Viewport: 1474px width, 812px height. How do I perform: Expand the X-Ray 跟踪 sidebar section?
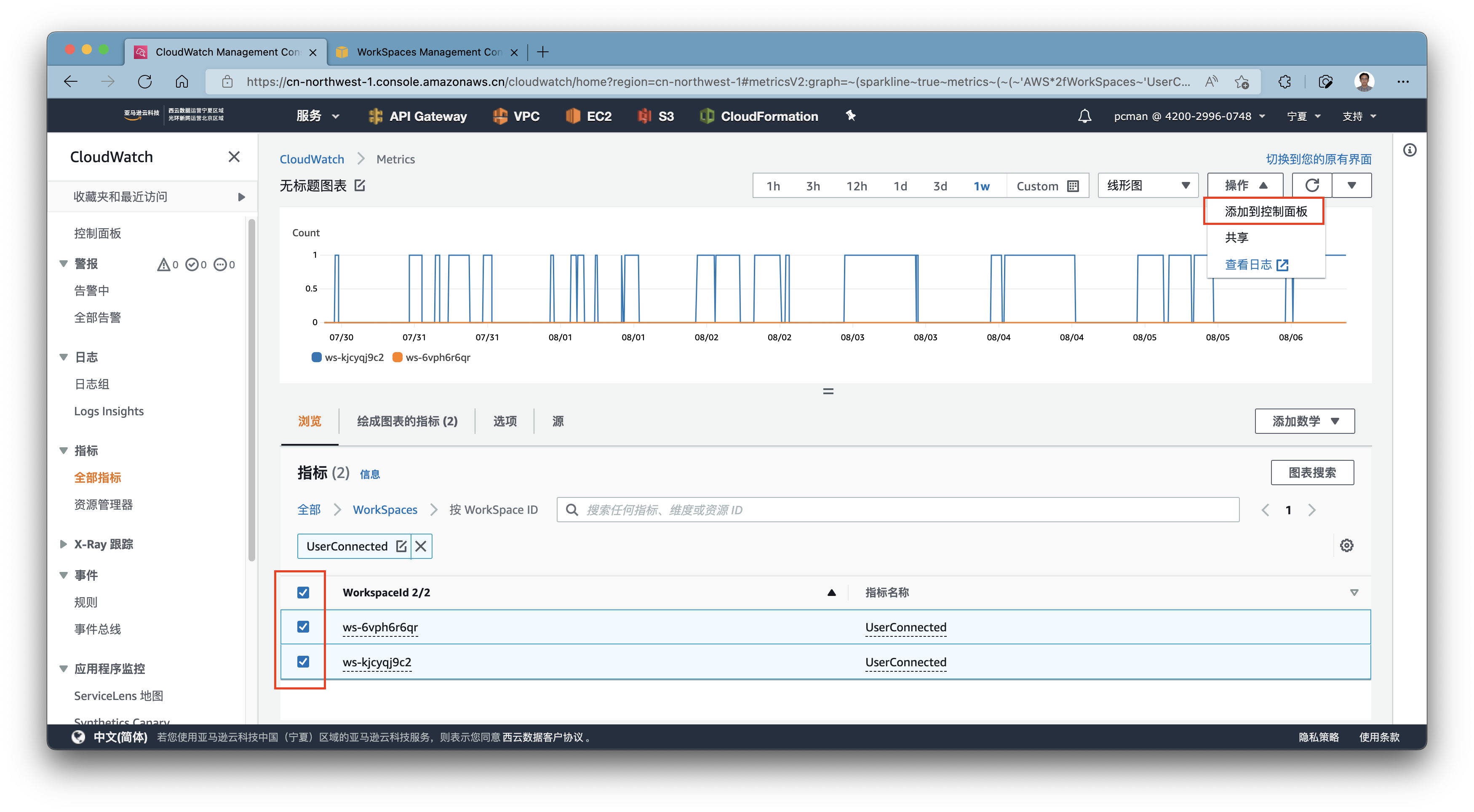click(x=64, y=544)
